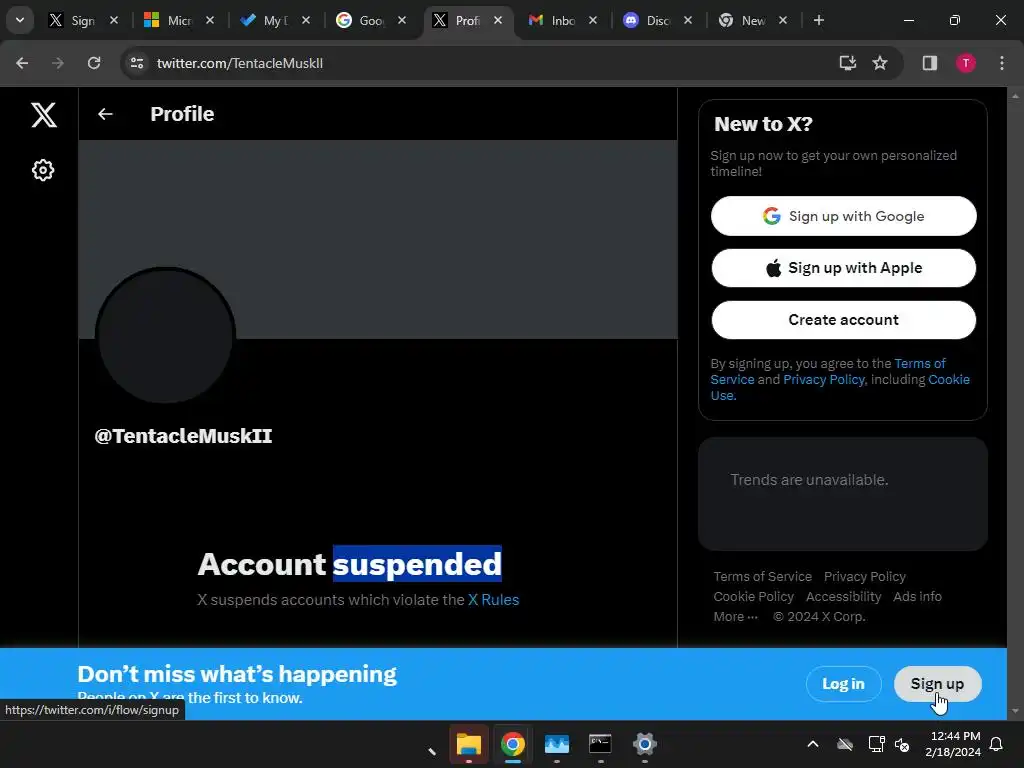This screenshot has height=768, width=1024.
Task: Open footer Ads info link
Action: [x=918, y=596]
